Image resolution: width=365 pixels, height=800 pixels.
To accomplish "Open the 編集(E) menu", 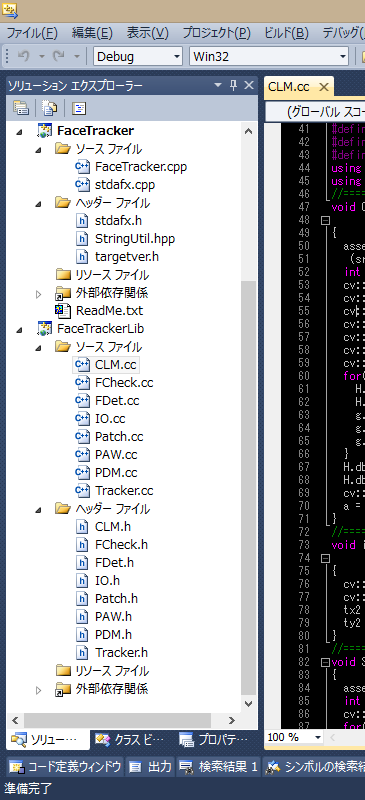I will [92, 33].
